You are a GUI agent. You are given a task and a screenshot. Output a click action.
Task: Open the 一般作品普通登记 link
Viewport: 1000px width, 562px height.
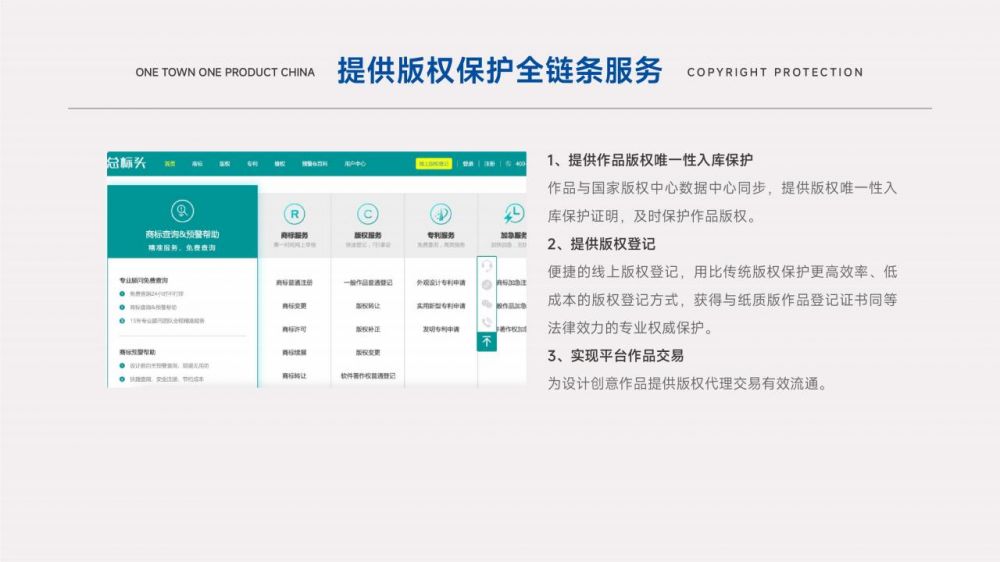click(368, 283)
